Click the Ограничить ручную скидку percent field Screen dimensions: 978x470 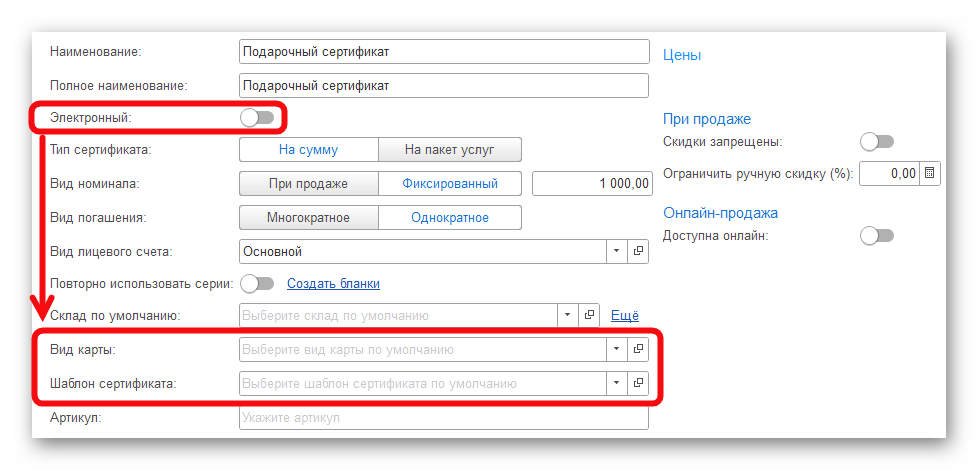click(889, 173)
